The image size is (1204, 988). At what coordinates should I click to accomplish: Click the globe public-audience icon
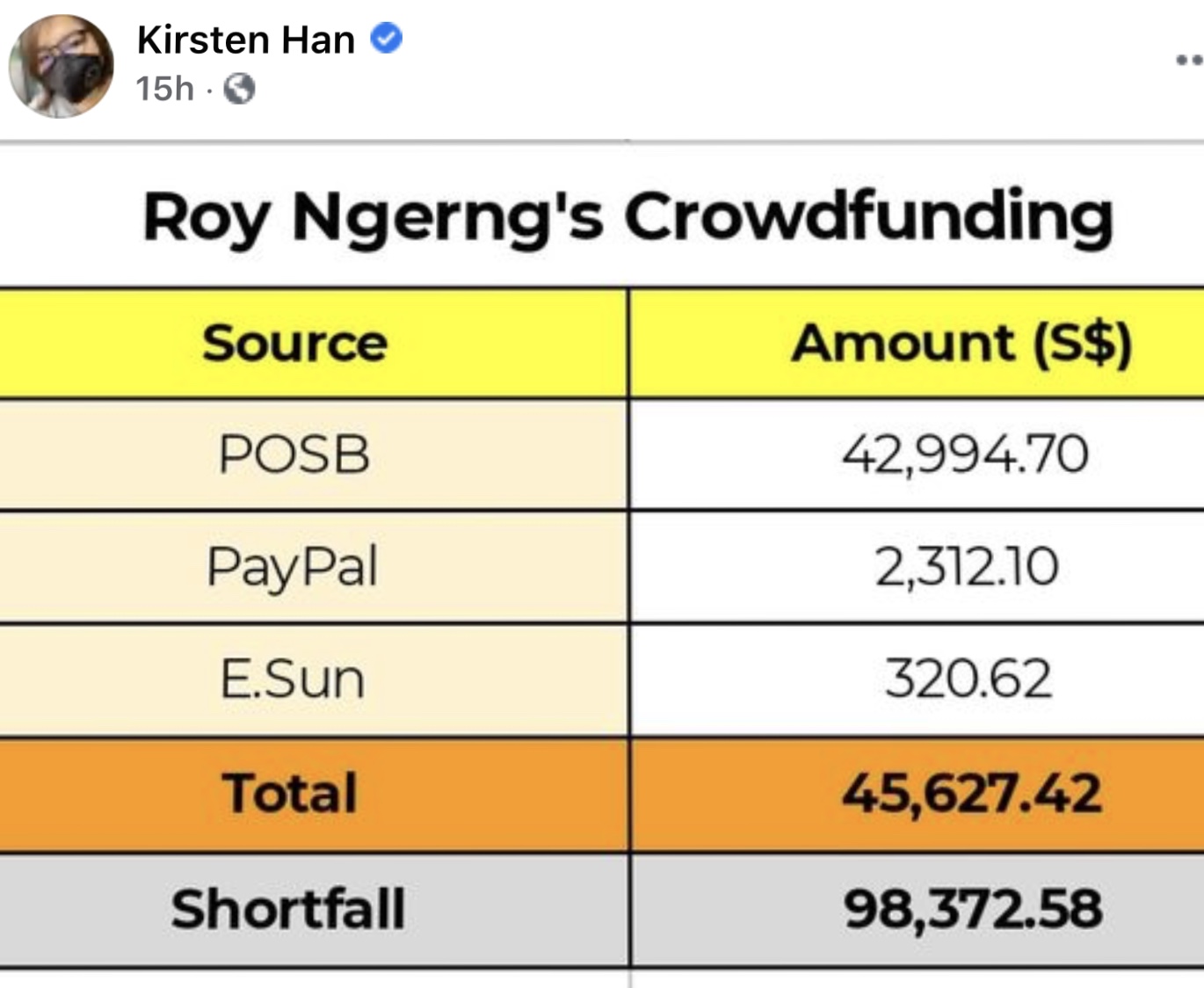coord(239,89)
